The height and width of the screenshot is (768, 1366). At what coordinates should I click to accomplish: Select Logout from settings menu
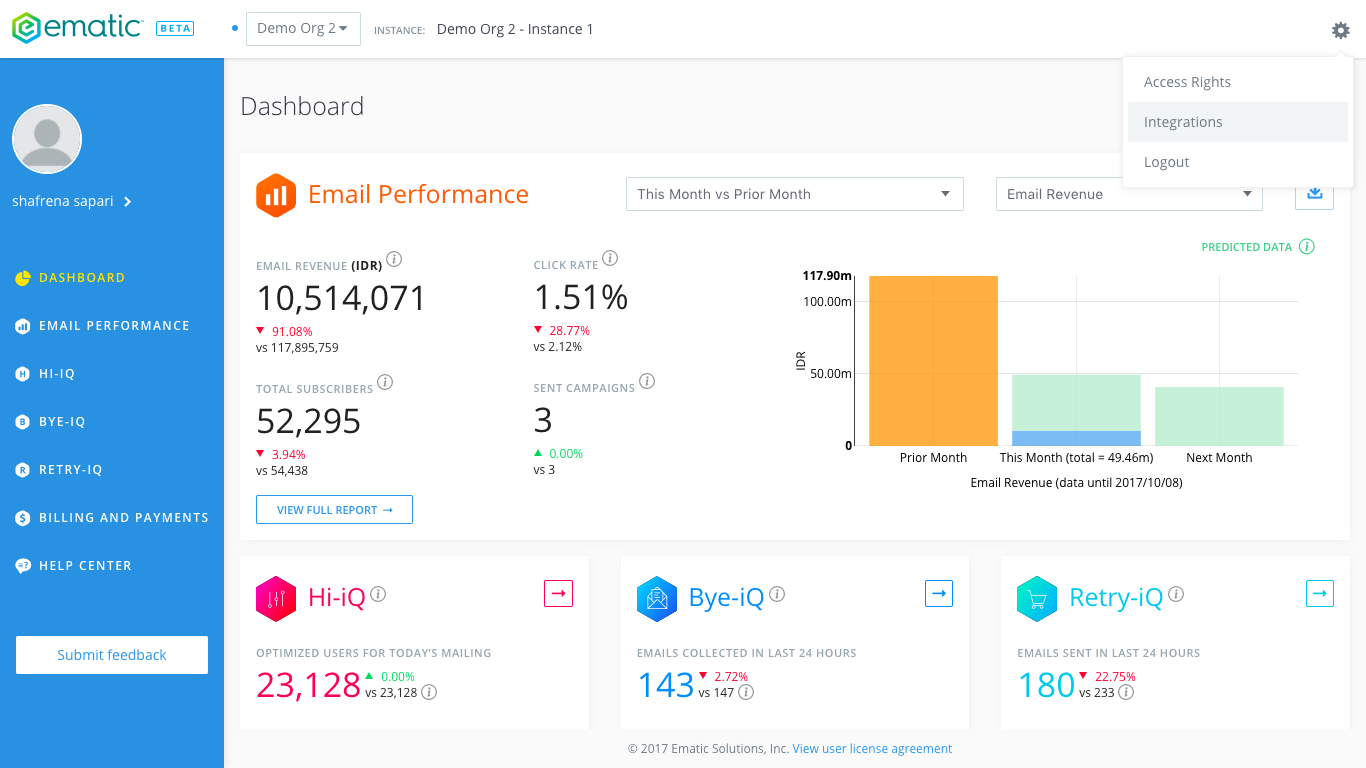(1238, 162)
